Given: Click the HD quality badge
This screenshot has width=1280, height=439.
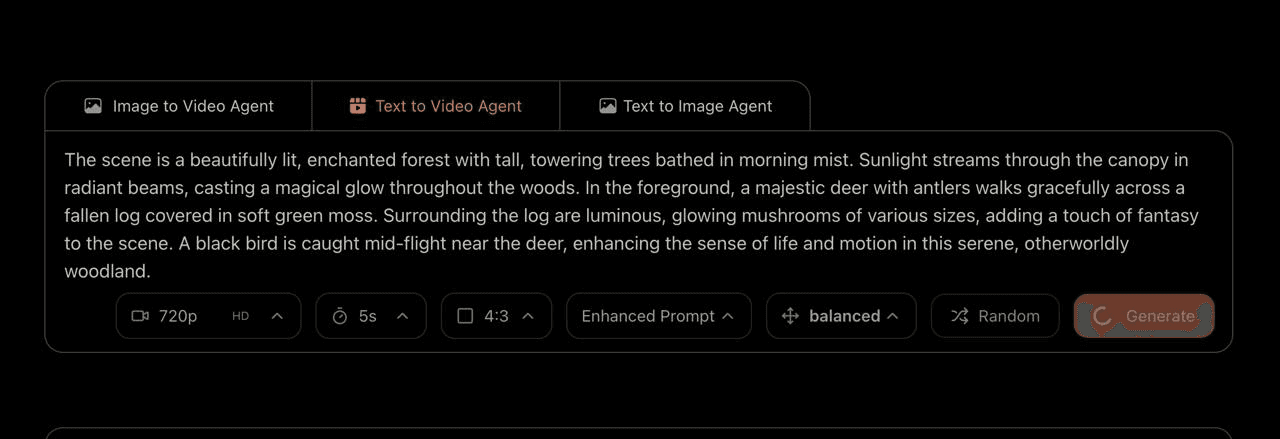Looking at the screenshot, I should (x=240, y=316).
